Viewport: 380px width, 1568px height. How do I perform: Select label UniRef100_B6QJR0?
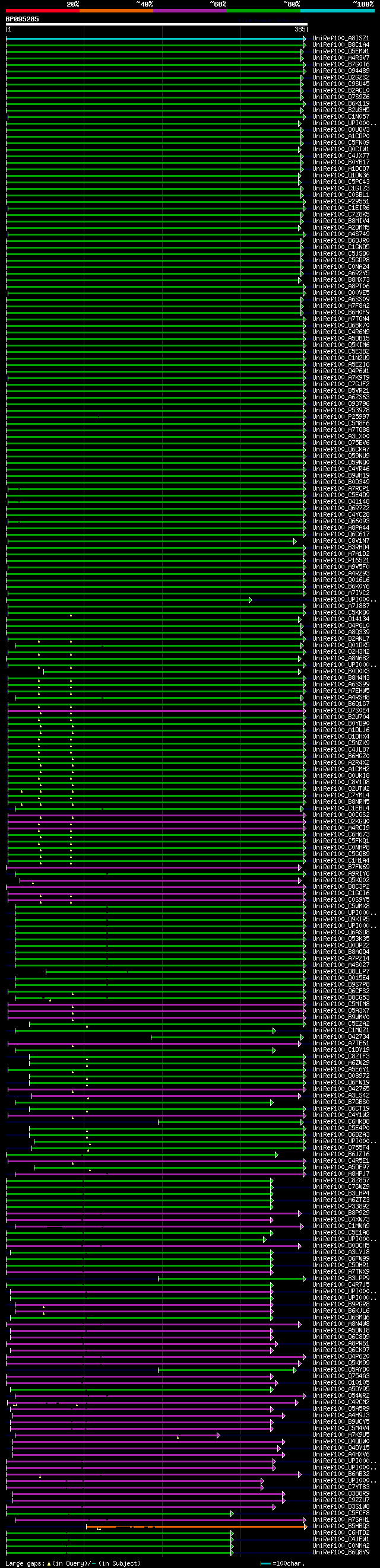pyautogui.click(x=341, y=240)
